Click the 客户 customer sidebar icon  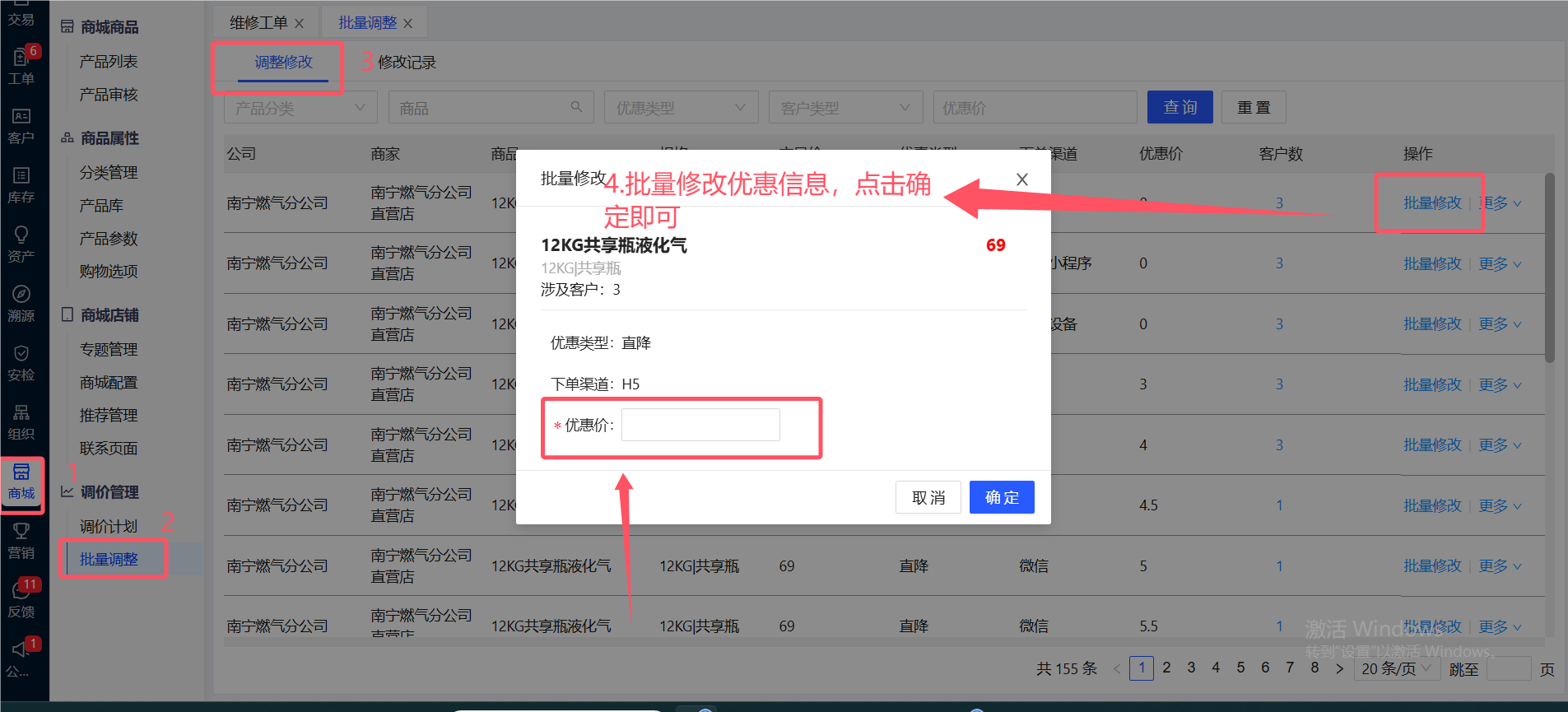[21, 125]
